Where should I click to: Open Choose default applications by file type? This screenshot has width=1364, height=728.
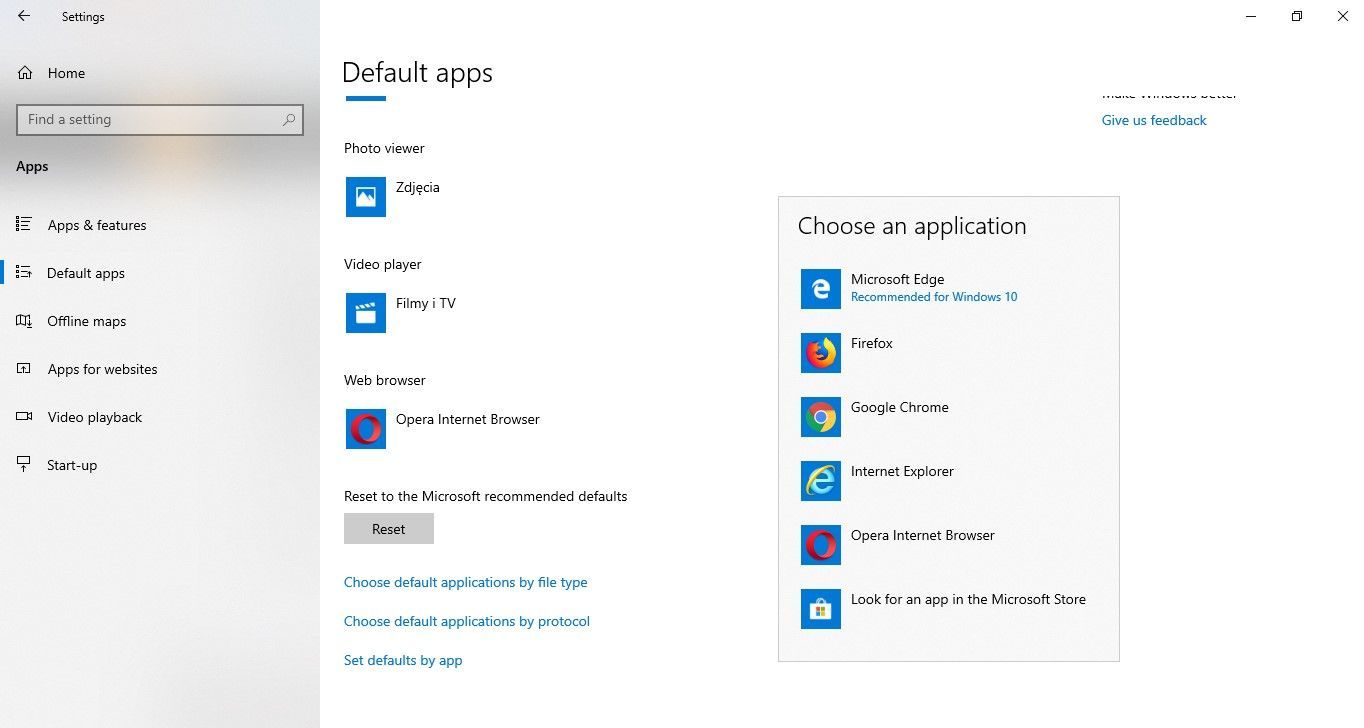pos(465,582)
